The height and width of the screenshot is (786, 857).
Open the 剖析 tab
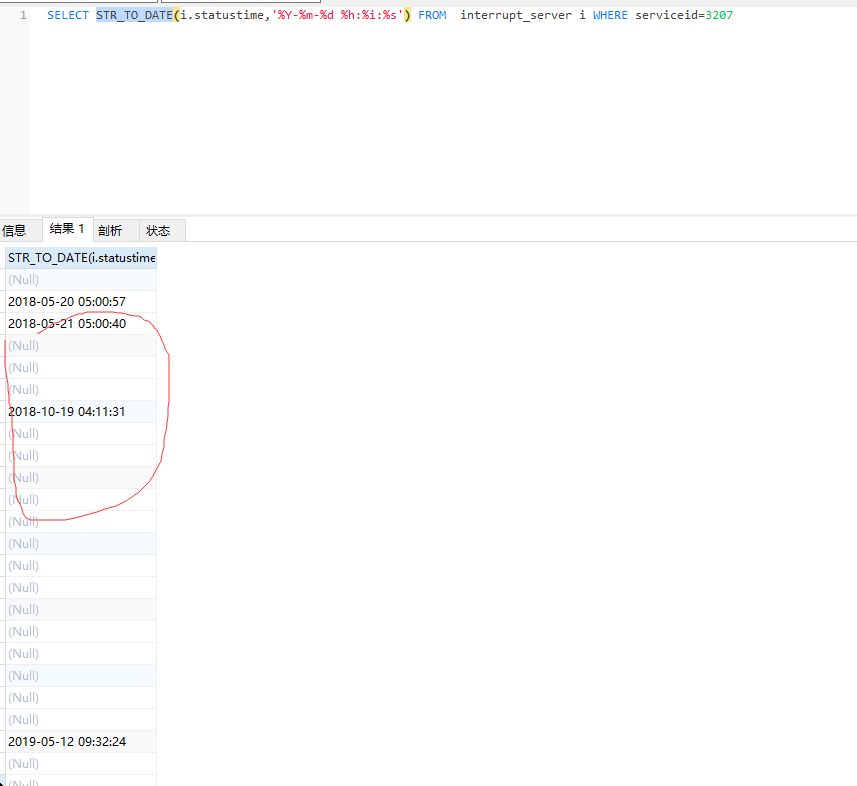tap(109, 230)
